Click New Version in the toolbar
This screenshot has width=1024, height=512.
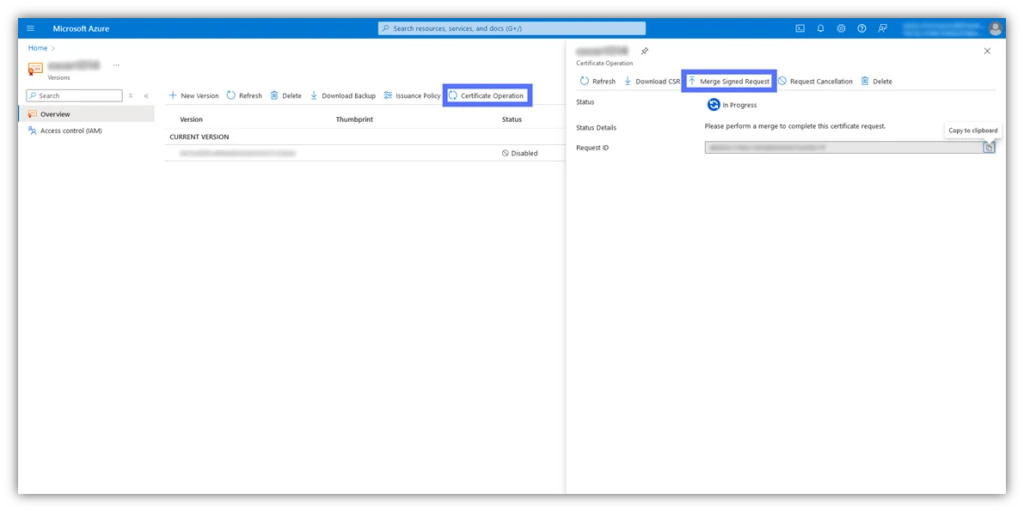193,96
